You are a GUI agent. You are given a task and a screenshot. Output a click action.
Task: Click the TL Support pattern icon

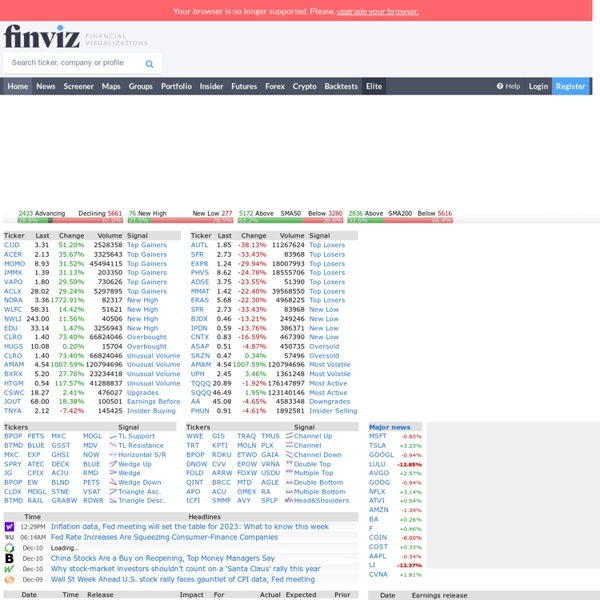[x=112, y=436]
